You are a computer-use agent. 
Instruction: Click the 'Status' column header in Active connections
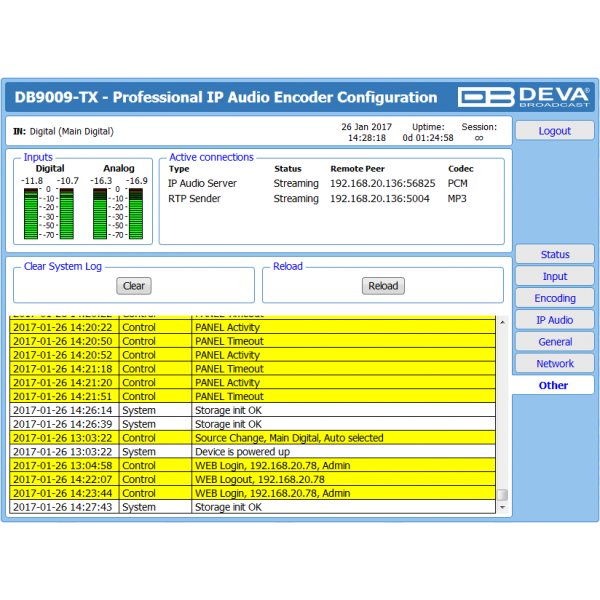[x=288, y=169]
